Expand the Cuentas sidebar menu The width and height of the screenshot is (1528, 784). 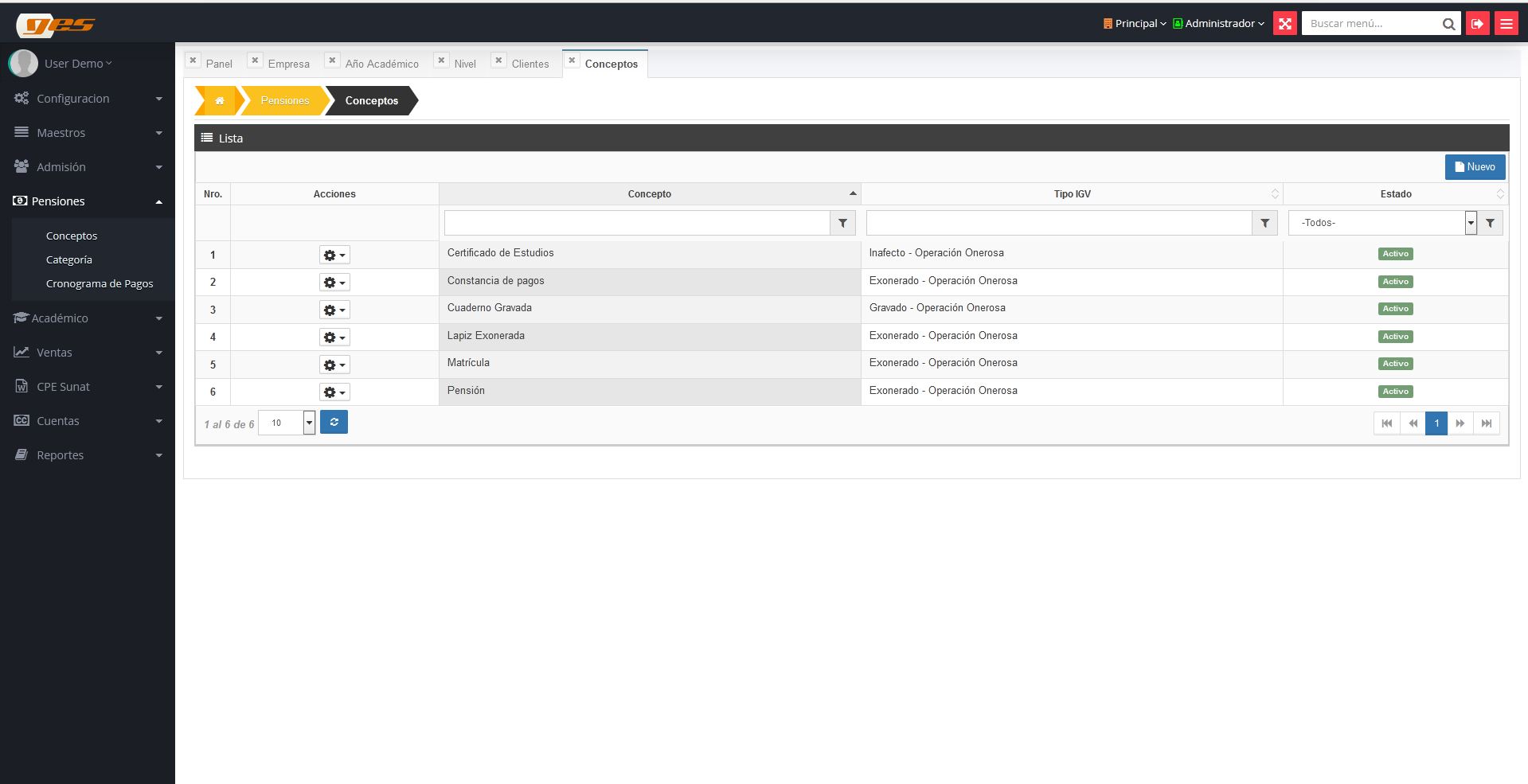tap(88, 421)
